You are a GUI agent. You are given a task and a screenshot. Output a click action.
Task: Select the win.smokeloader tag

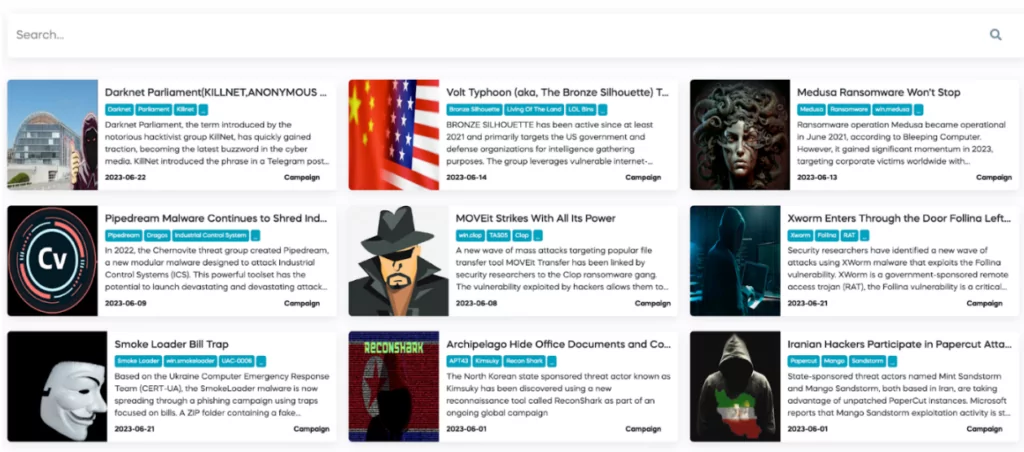click(190, 361)
